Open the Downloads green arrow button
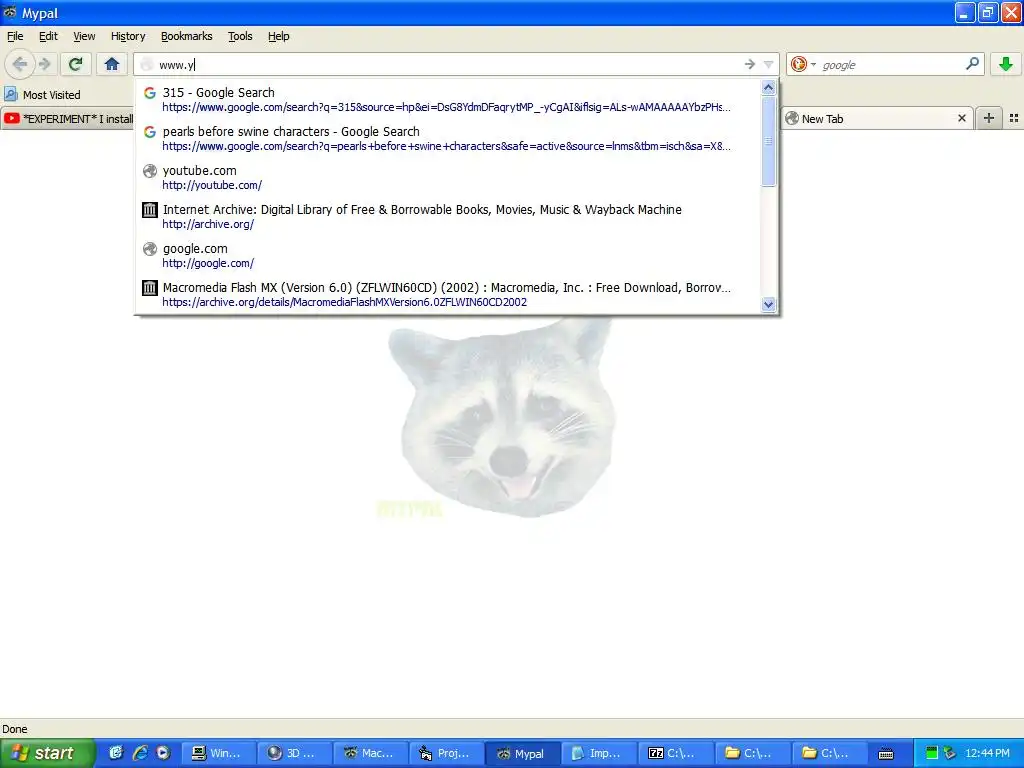The height and width of the screenshot is (768, 1024). pos(1006,64)
